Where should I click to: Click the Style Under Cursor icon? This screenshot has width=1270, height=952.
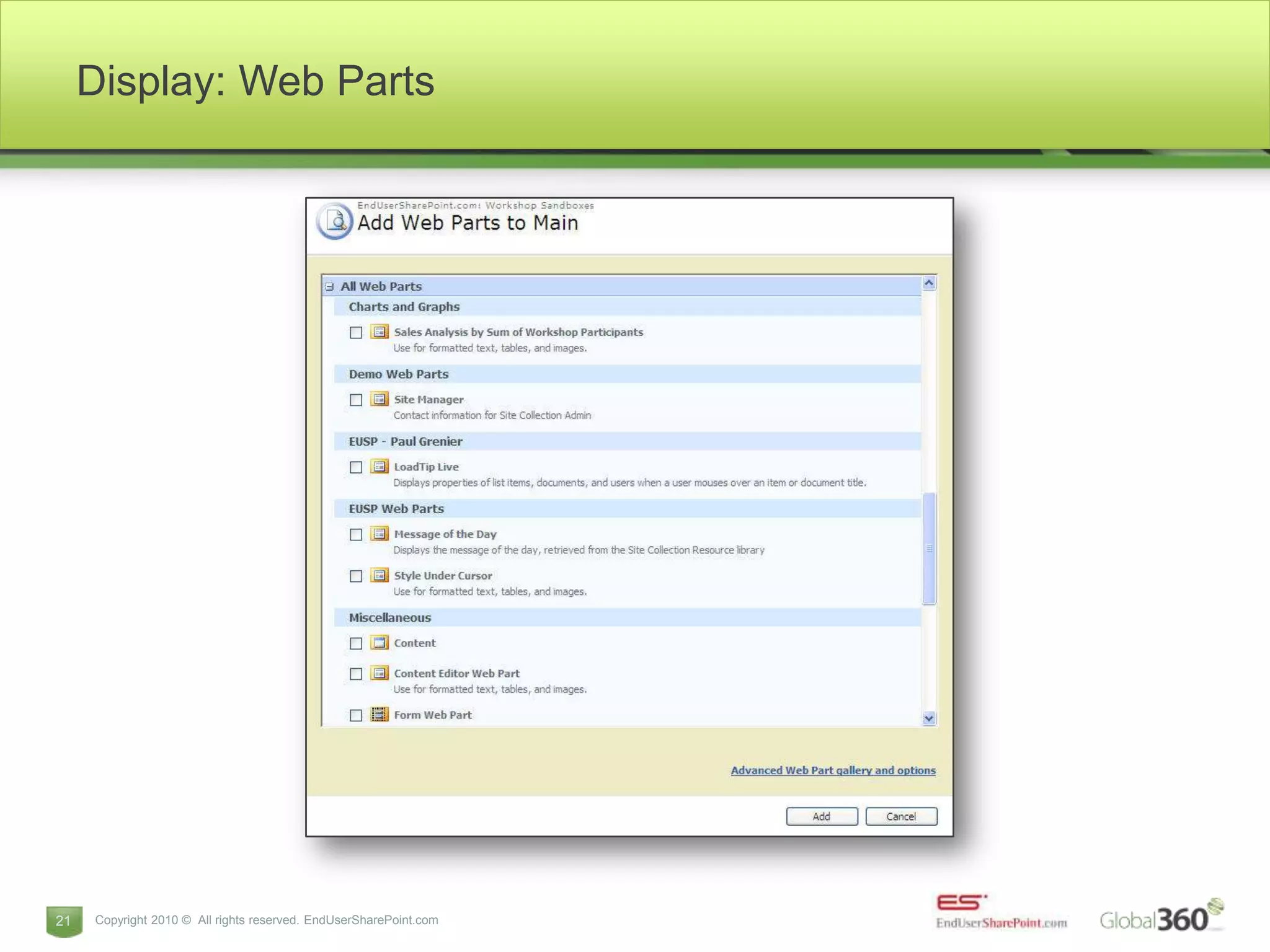(x=380, y=575)
